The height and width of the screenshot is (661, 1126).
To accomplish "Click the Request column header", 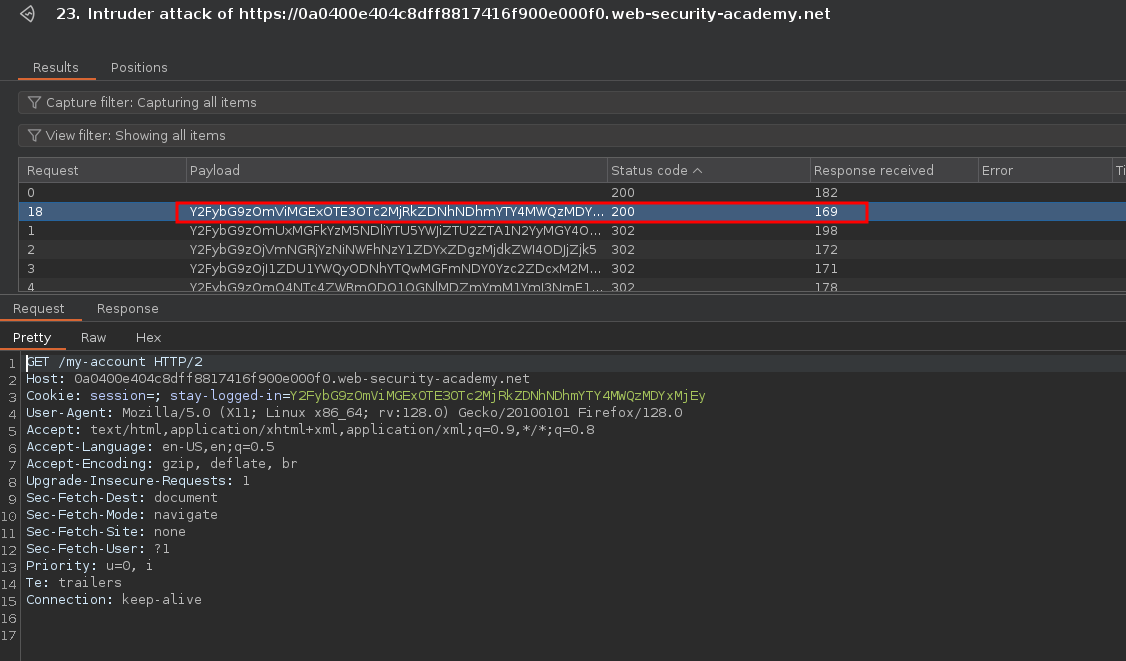I will coord(53,171).
